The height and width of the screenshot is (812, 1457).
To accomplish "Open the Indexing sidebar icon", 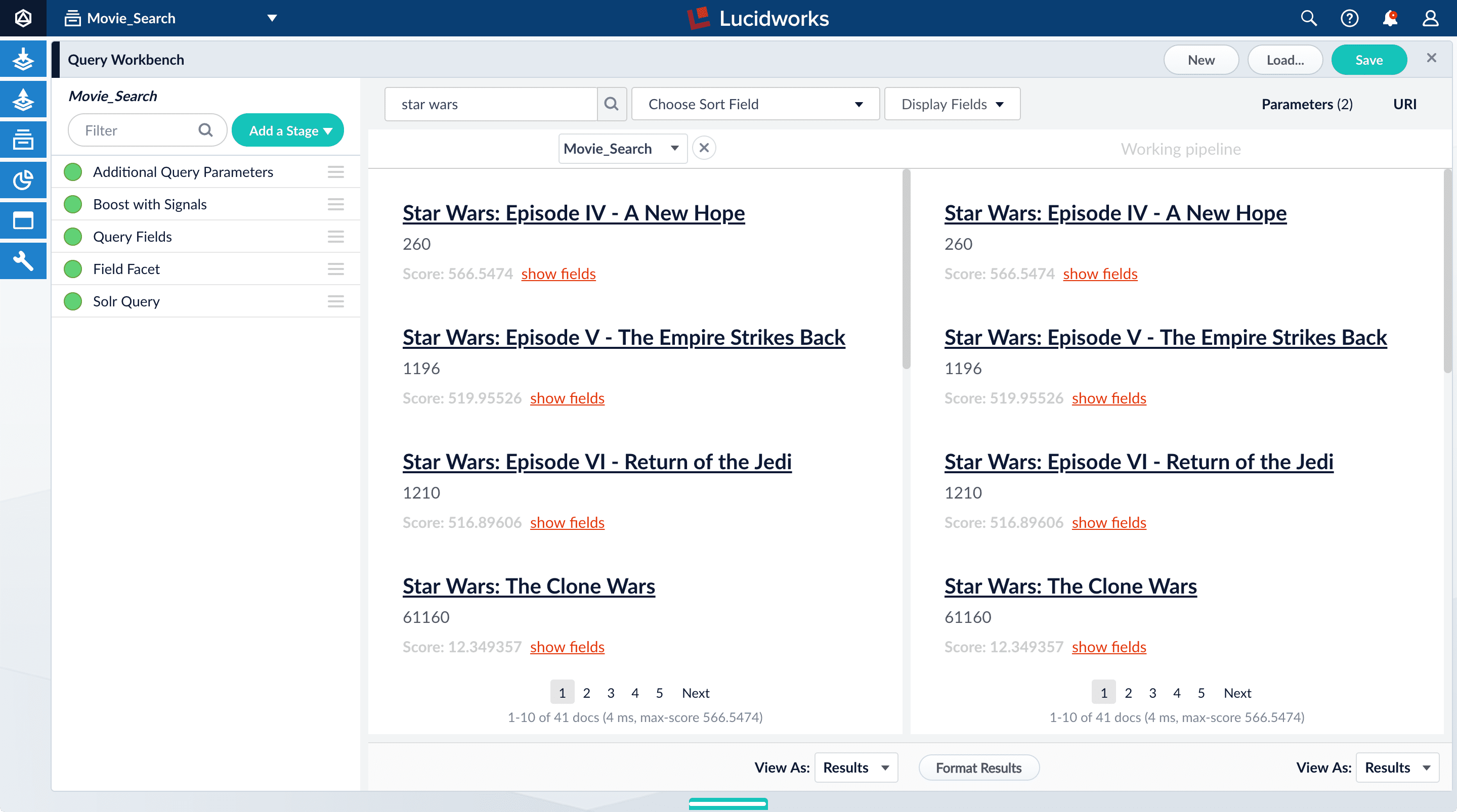I will tap(23, 59).
